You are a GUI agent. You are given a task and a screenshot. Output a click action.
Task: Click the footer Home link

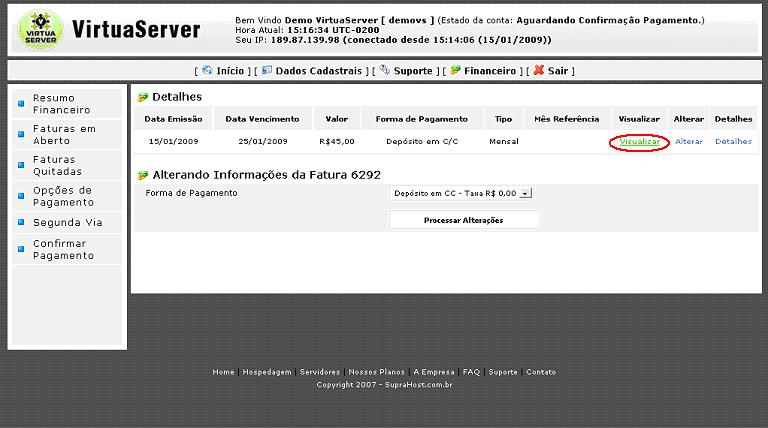[x=223, y=372]
